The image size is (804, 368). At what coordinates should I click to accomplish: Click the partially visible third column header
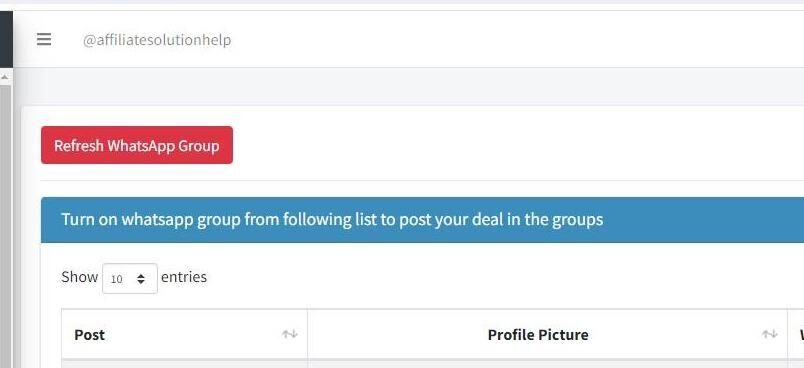(796, 334)
